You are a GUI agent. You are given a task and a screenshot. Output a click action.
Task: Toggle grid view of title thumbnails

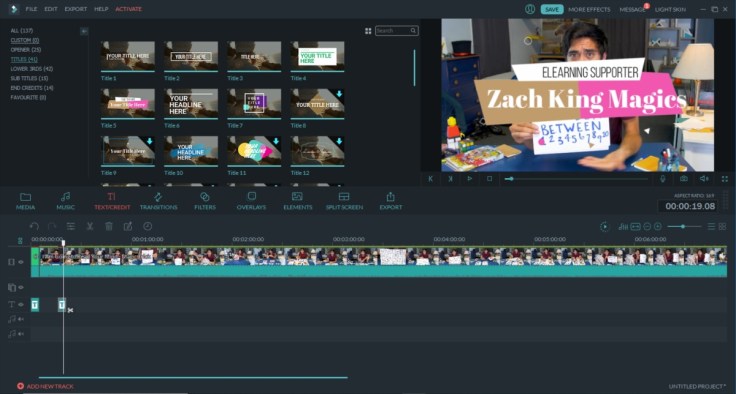pyautogui.click(x=368, y=31)
